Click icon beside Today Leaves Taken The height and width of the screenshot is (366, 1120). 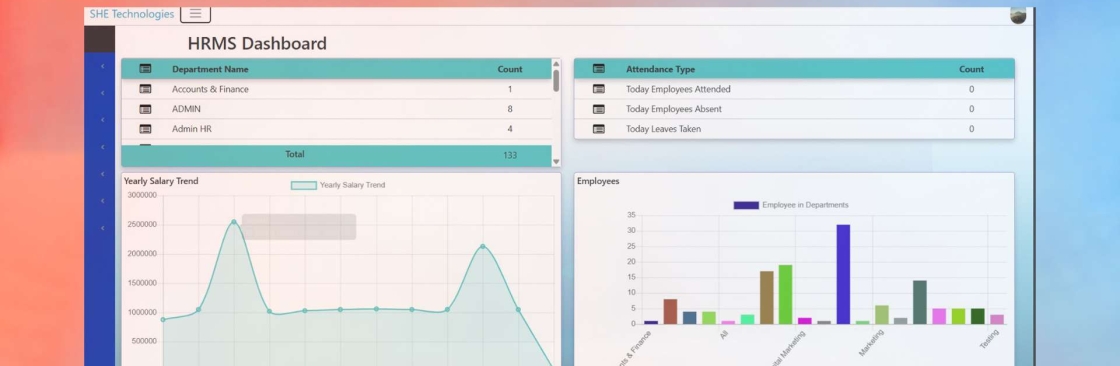pos(599,129)
